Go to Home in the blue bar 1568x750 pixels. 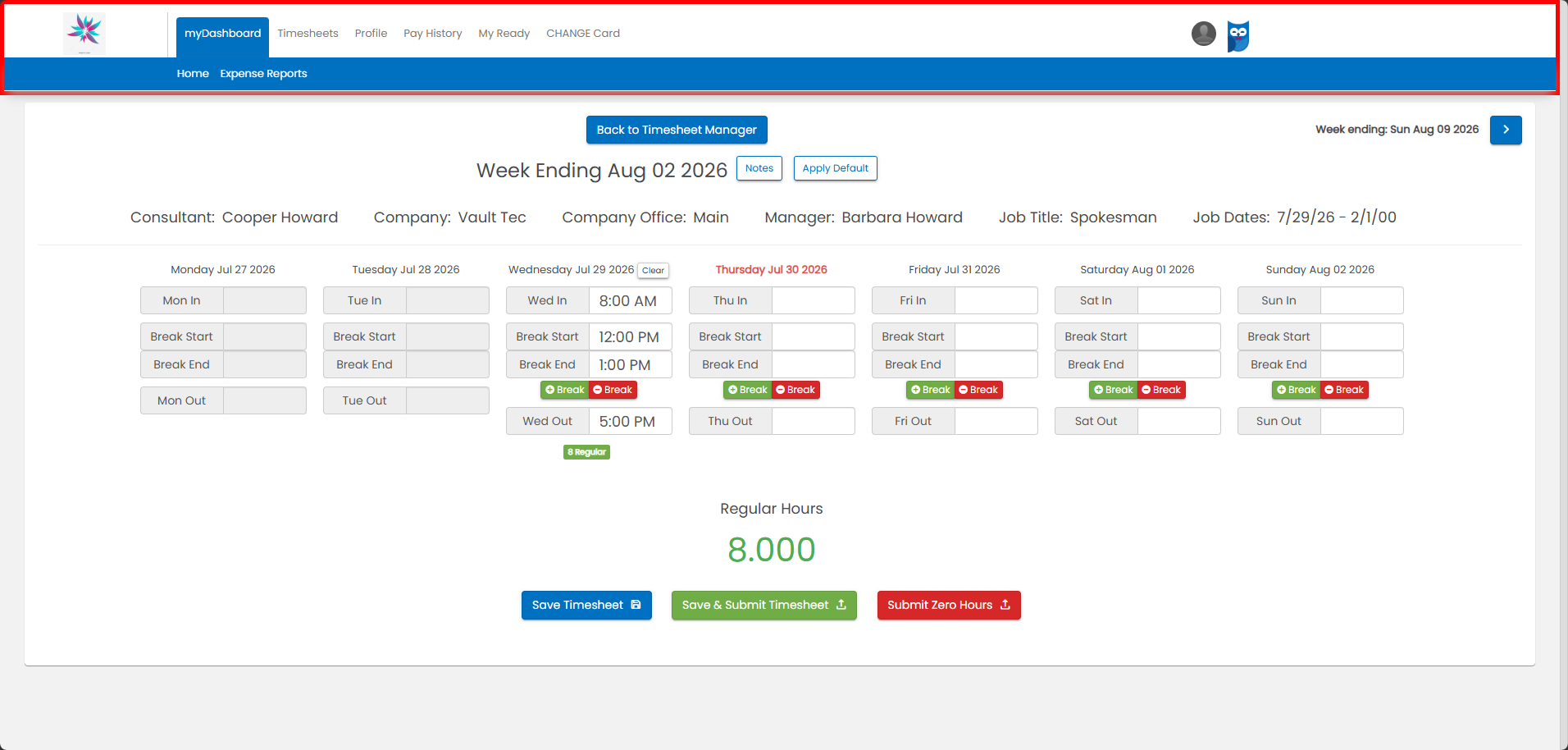193,74
